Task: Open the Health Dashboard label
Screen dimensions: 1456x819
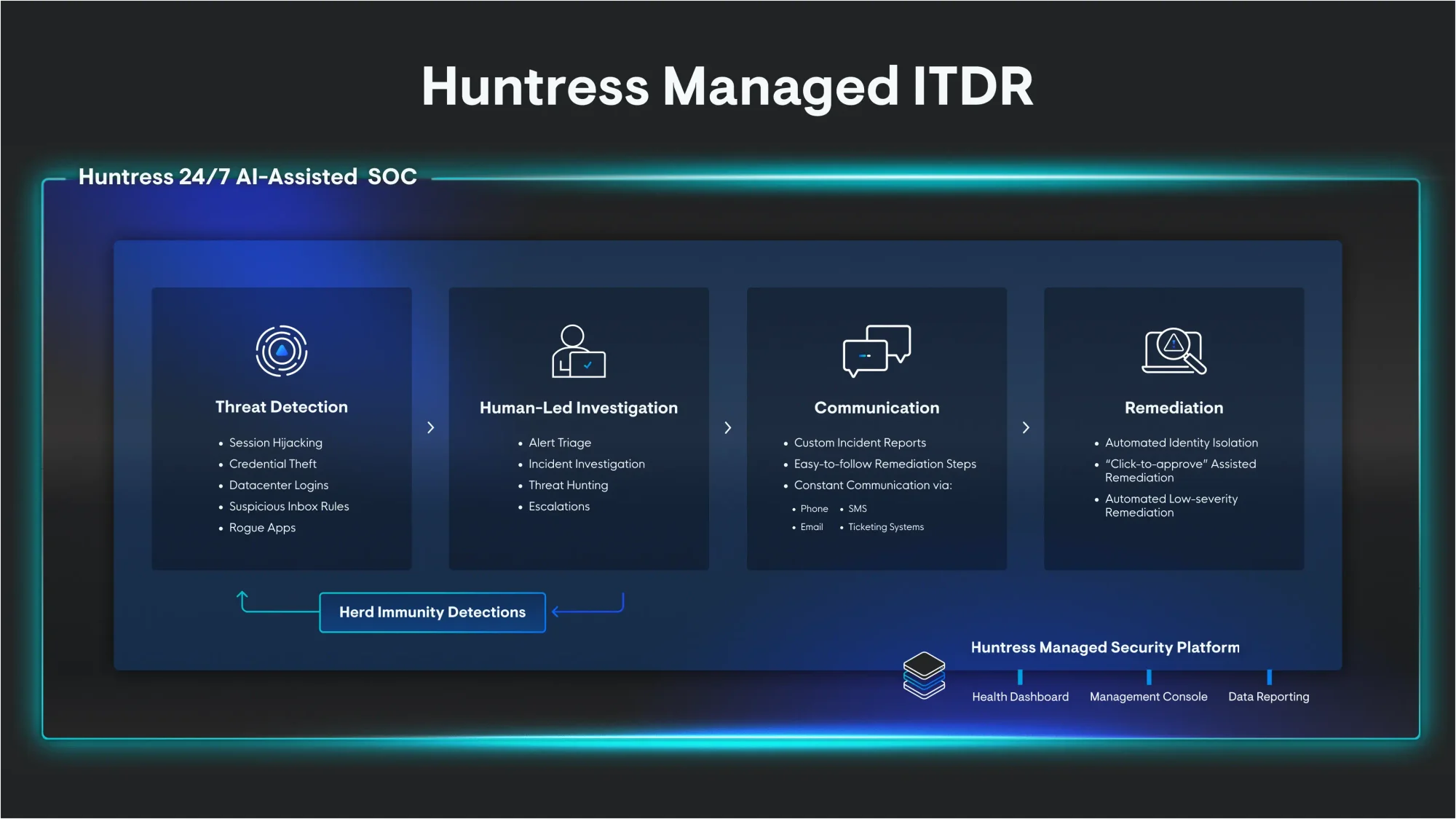Action: tap(1020, 697)
